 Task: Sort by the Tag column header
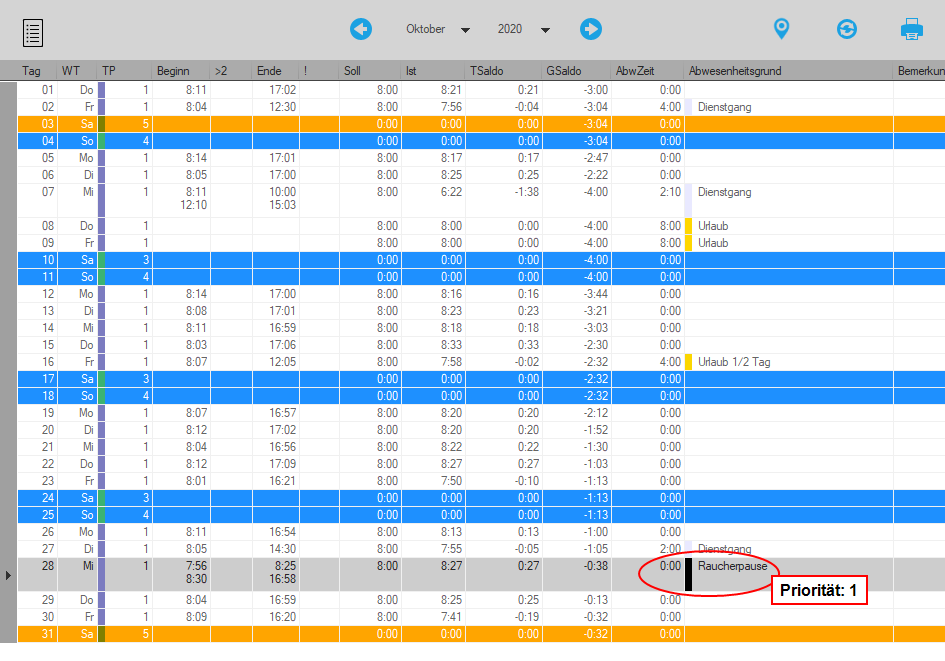pyautogui.click(x=32, y=71)
